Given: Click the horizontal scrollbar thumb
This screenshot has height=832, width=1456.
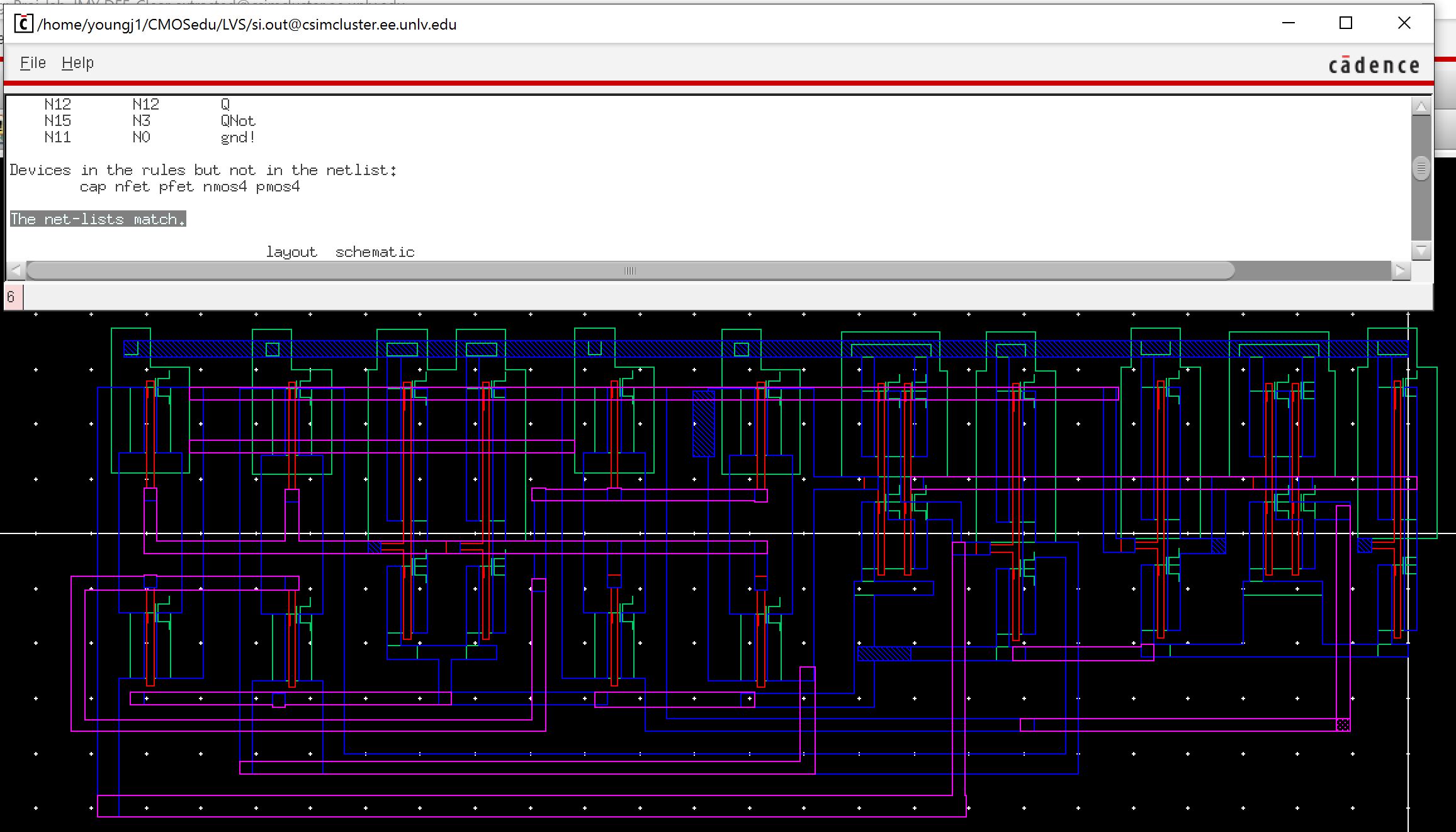Looking at the screenshot, I should click(629, 271).
